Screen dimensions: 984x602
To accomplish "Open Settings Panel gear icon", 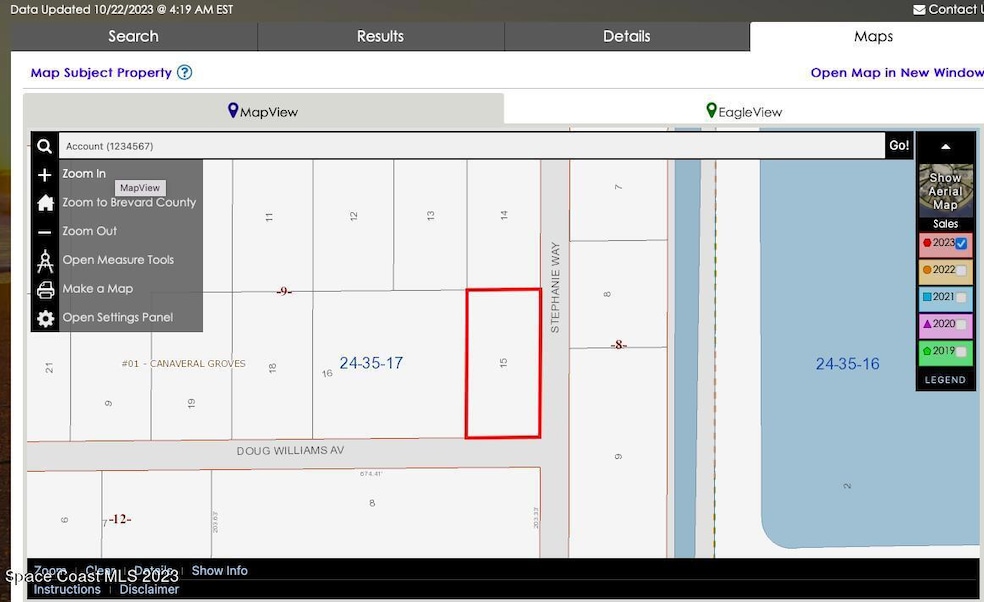I will coord(45,318).
